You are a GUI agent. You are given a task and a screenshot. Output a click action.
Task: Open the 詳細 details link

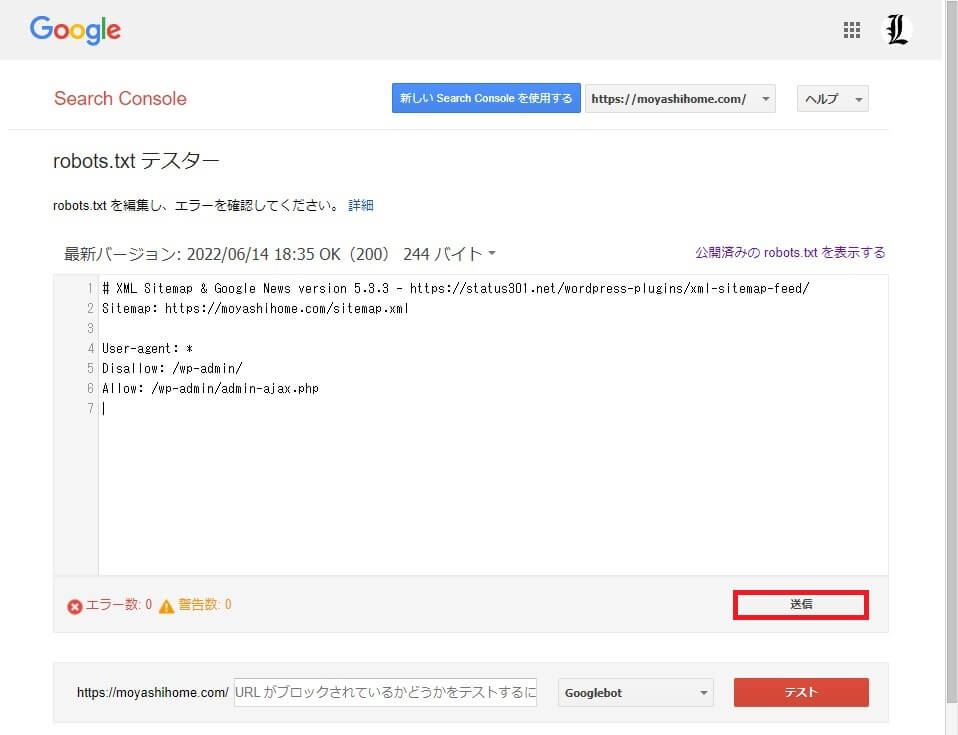(x=360, y=205)
